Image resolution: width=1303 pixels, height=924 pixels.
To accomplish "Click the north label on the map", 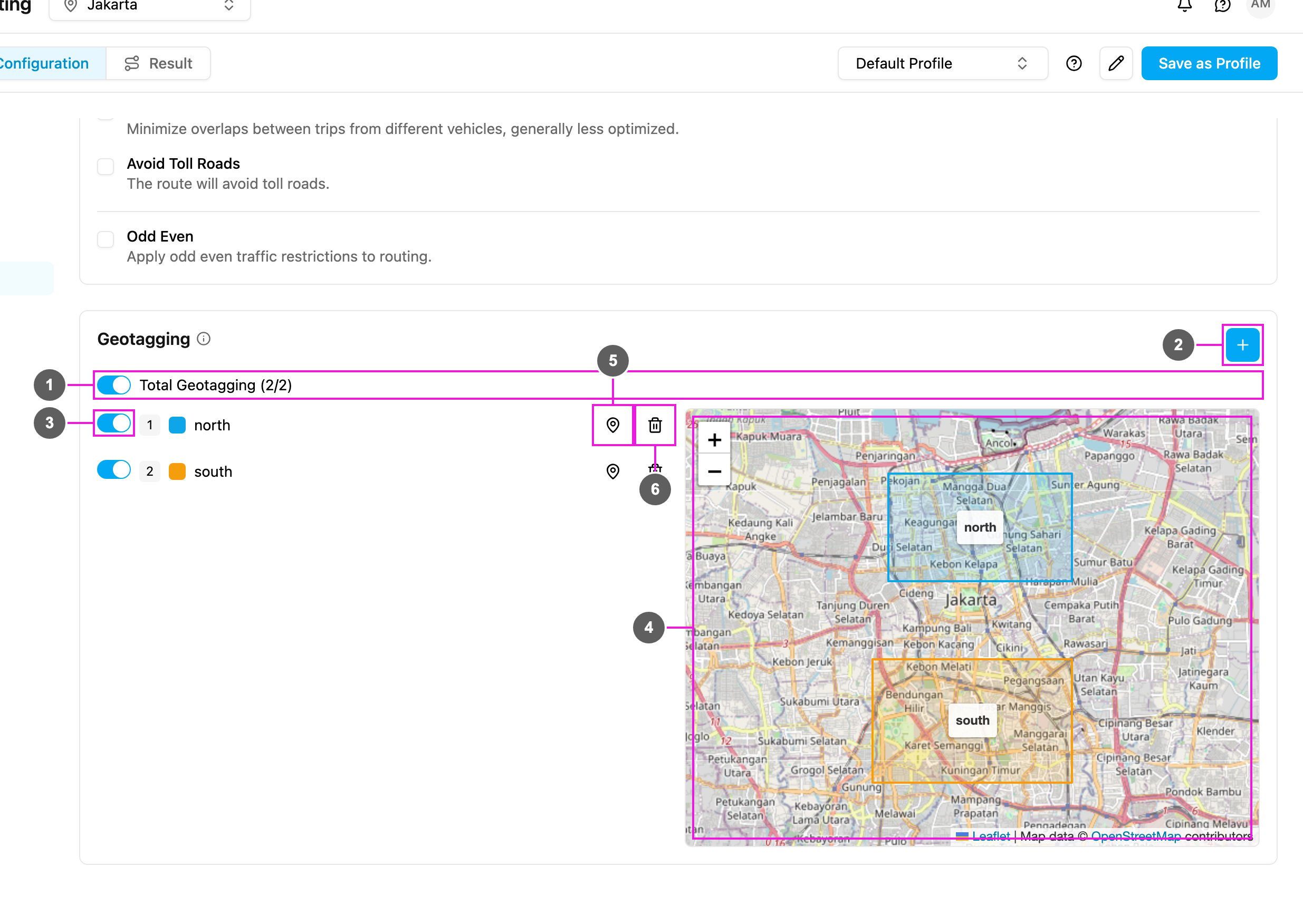I will tap(980, 527).
